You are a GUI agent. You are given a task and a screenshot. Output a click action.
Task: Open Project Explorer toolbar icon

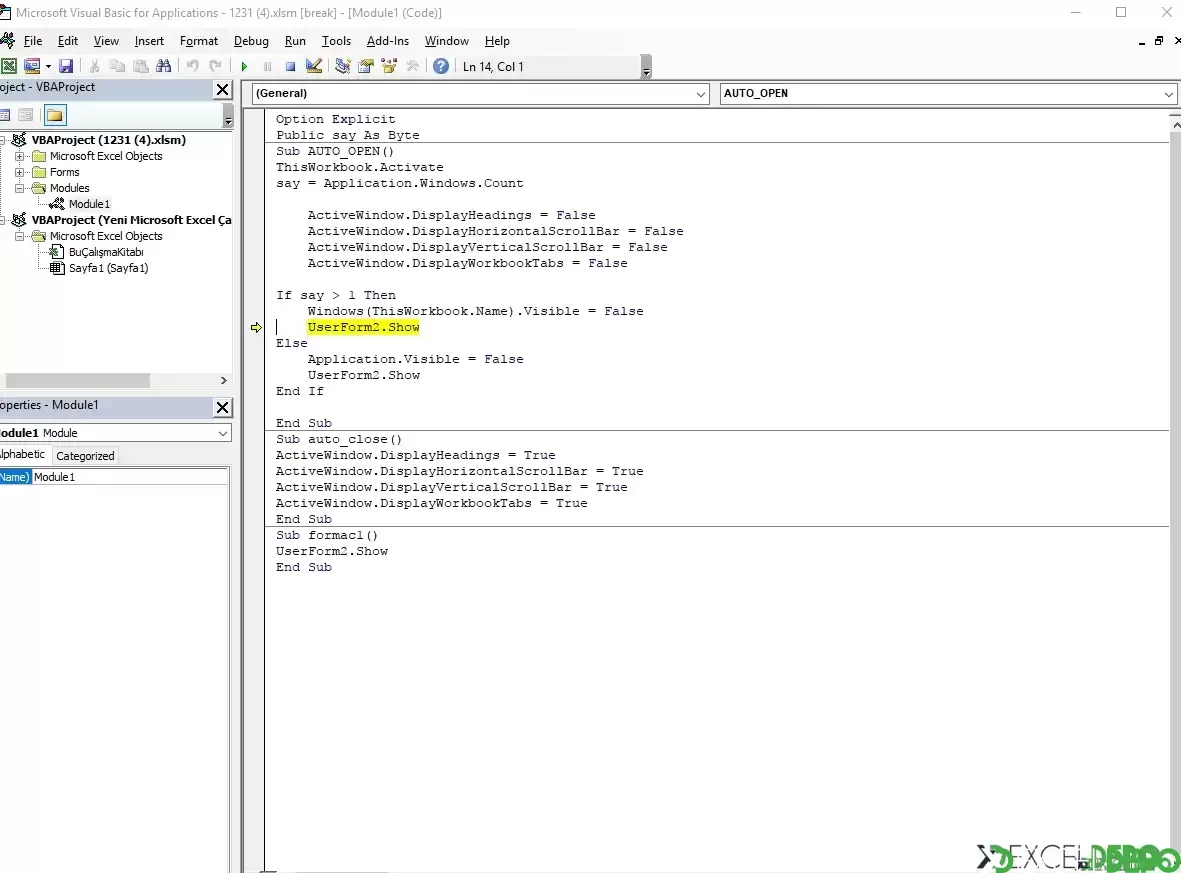343,66
